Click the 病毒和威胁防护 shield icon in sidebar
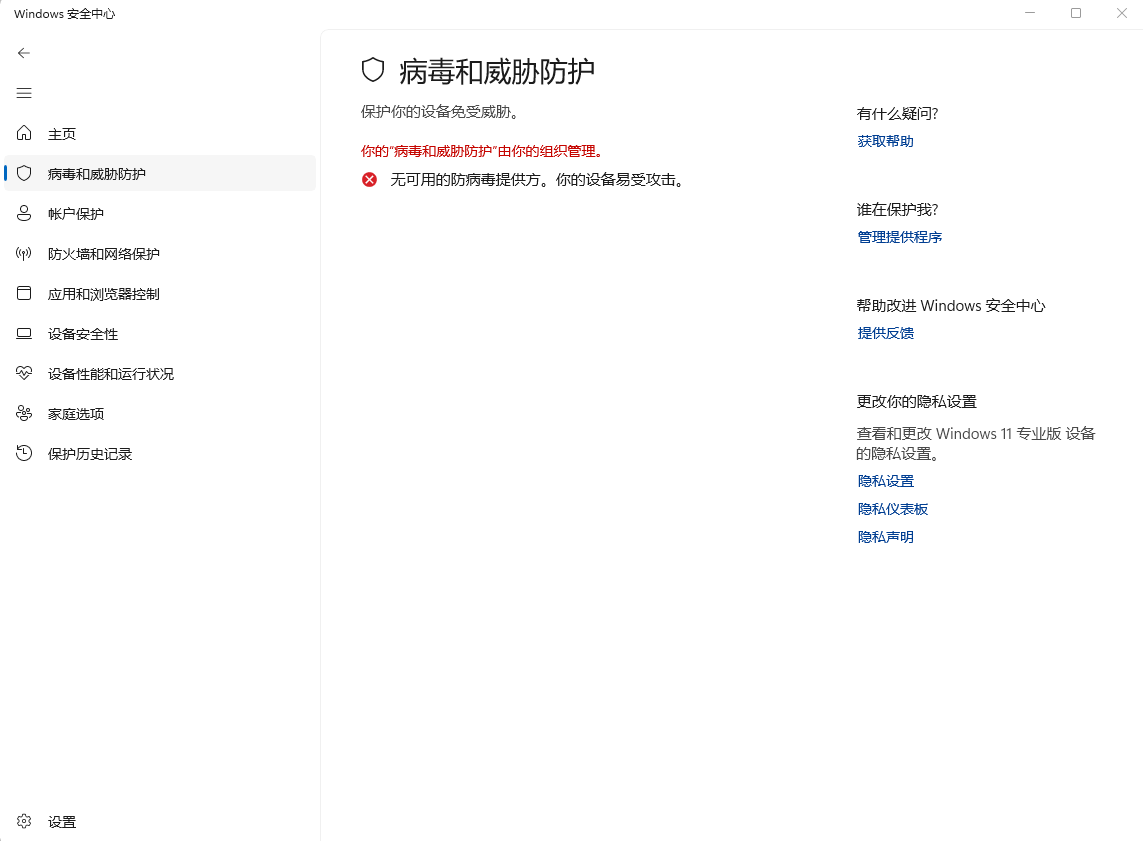Image resolution: width=1143 pixels, height=841 pixels. (x=24, y=173)
